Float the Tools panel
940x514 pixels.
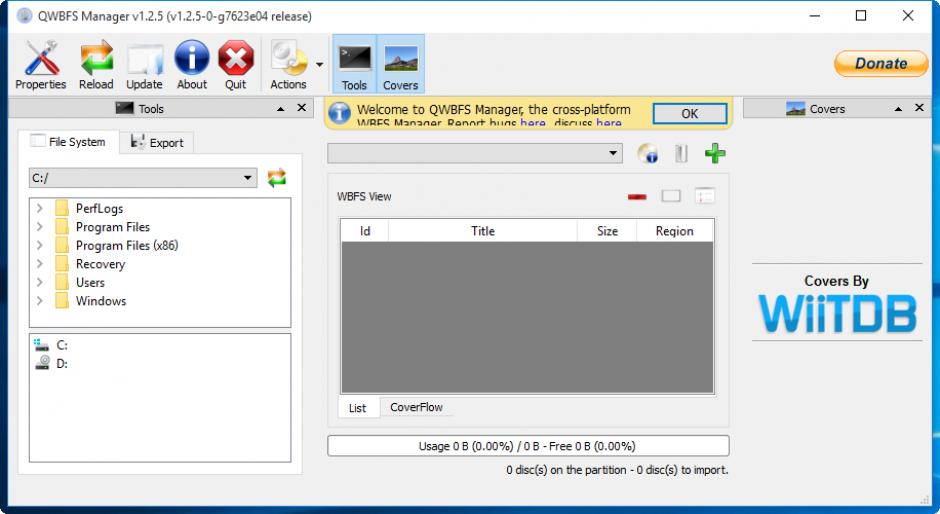tap(281, 109)
